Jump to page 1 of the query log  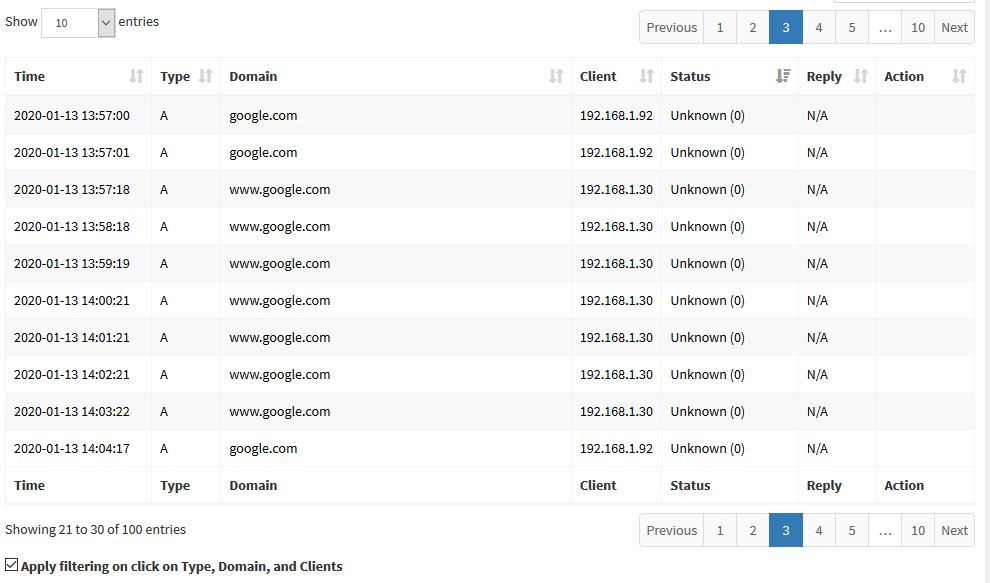coord(719,27)
